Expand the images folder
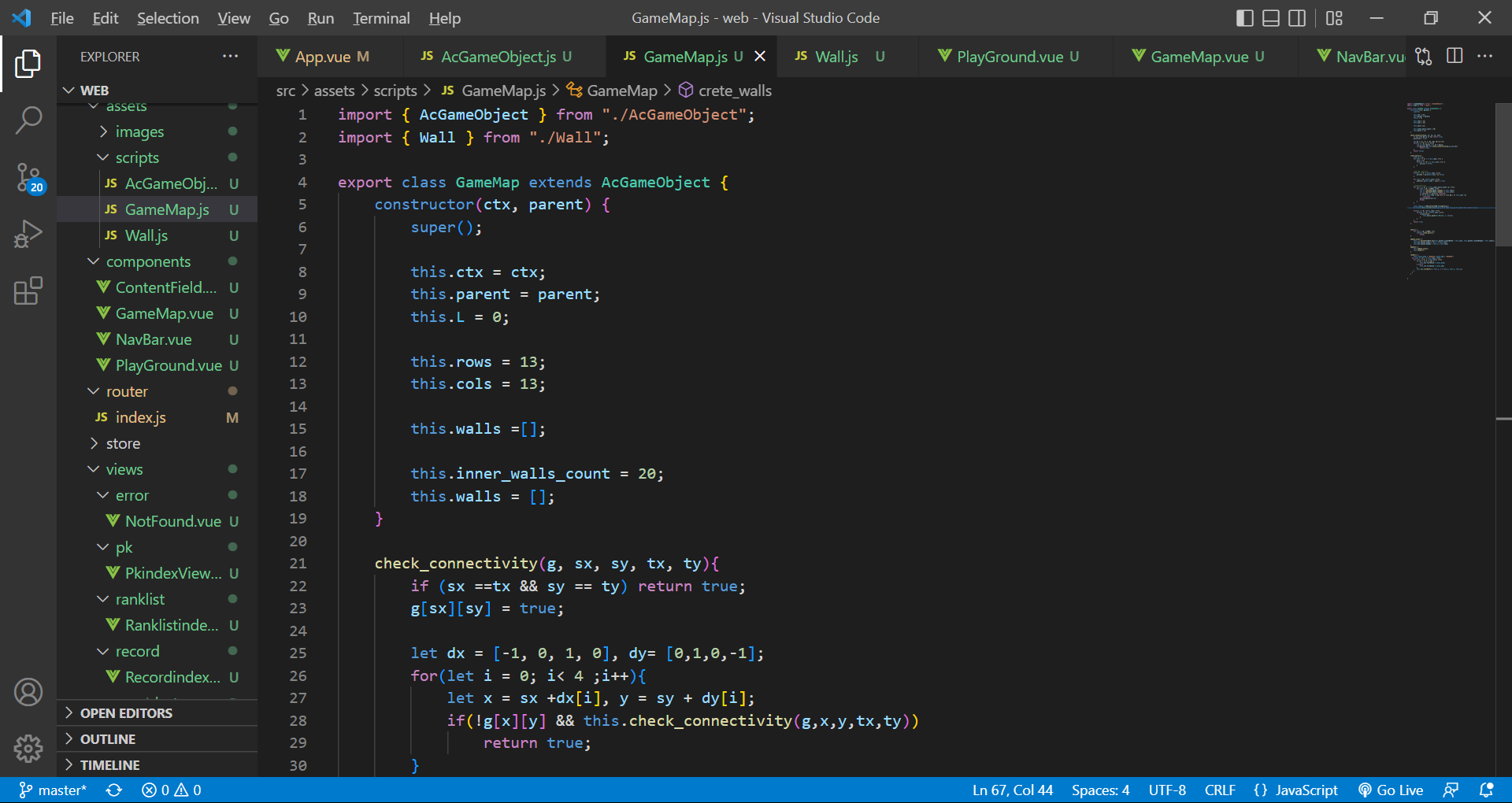The image size is (1512, 803). click(x=157, y=131)
